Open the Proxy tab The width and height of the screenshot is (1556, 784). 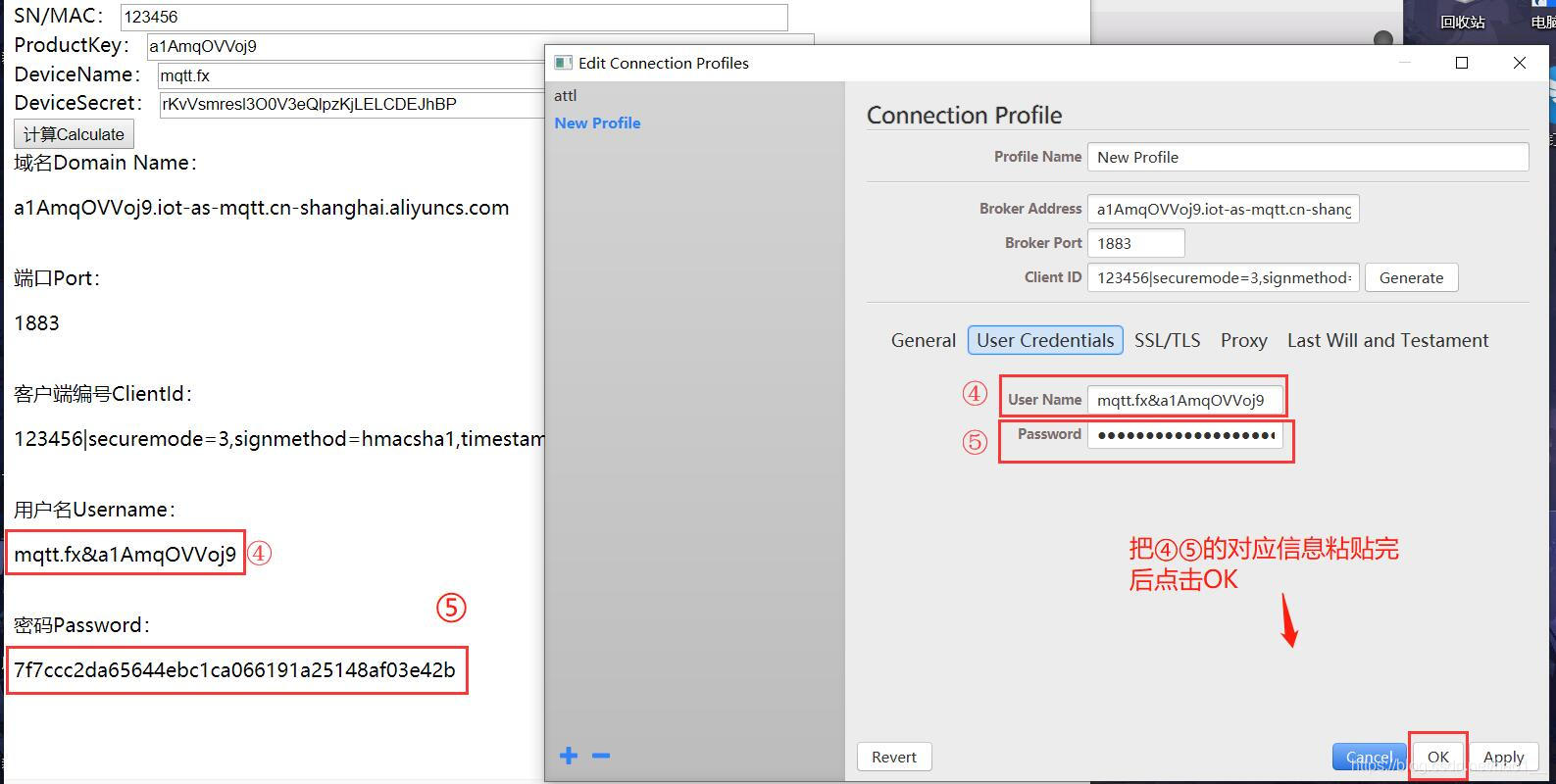(x=1243, y=340)
